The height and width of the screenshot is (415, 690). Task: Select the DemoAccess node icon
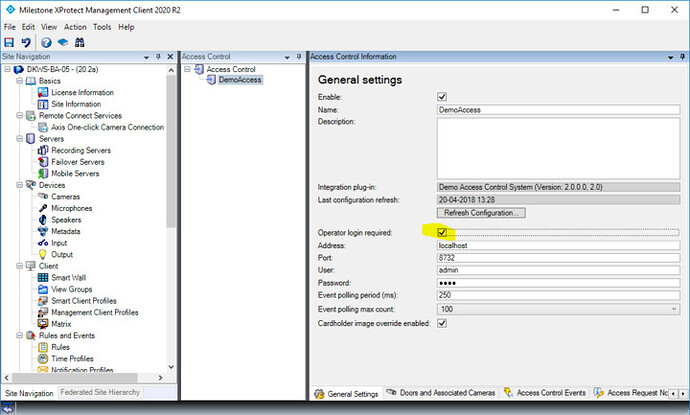click(x=211, y=80)
